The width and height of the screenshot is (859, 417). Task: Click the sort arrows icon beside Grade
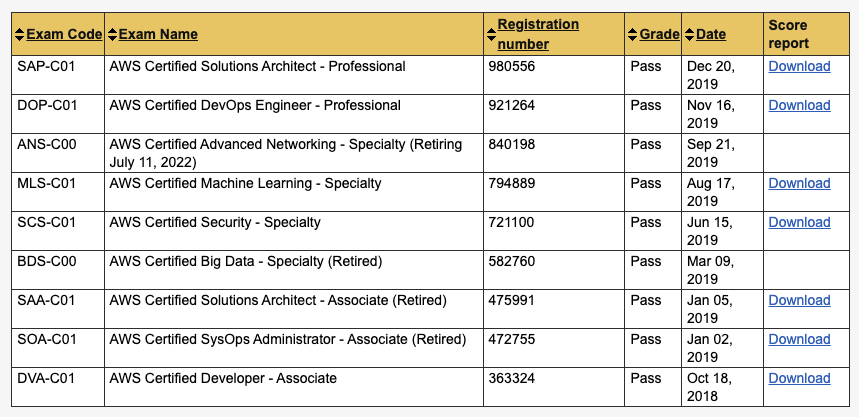(x=632, y=35)
